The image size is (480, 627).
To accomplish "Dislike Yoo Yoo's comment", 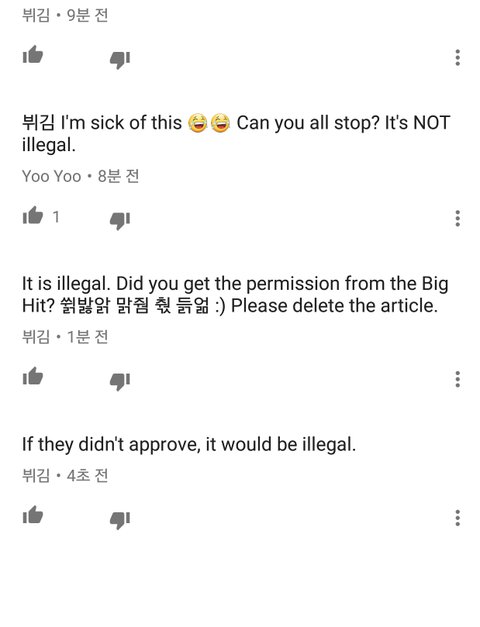I will pos(120,221).
